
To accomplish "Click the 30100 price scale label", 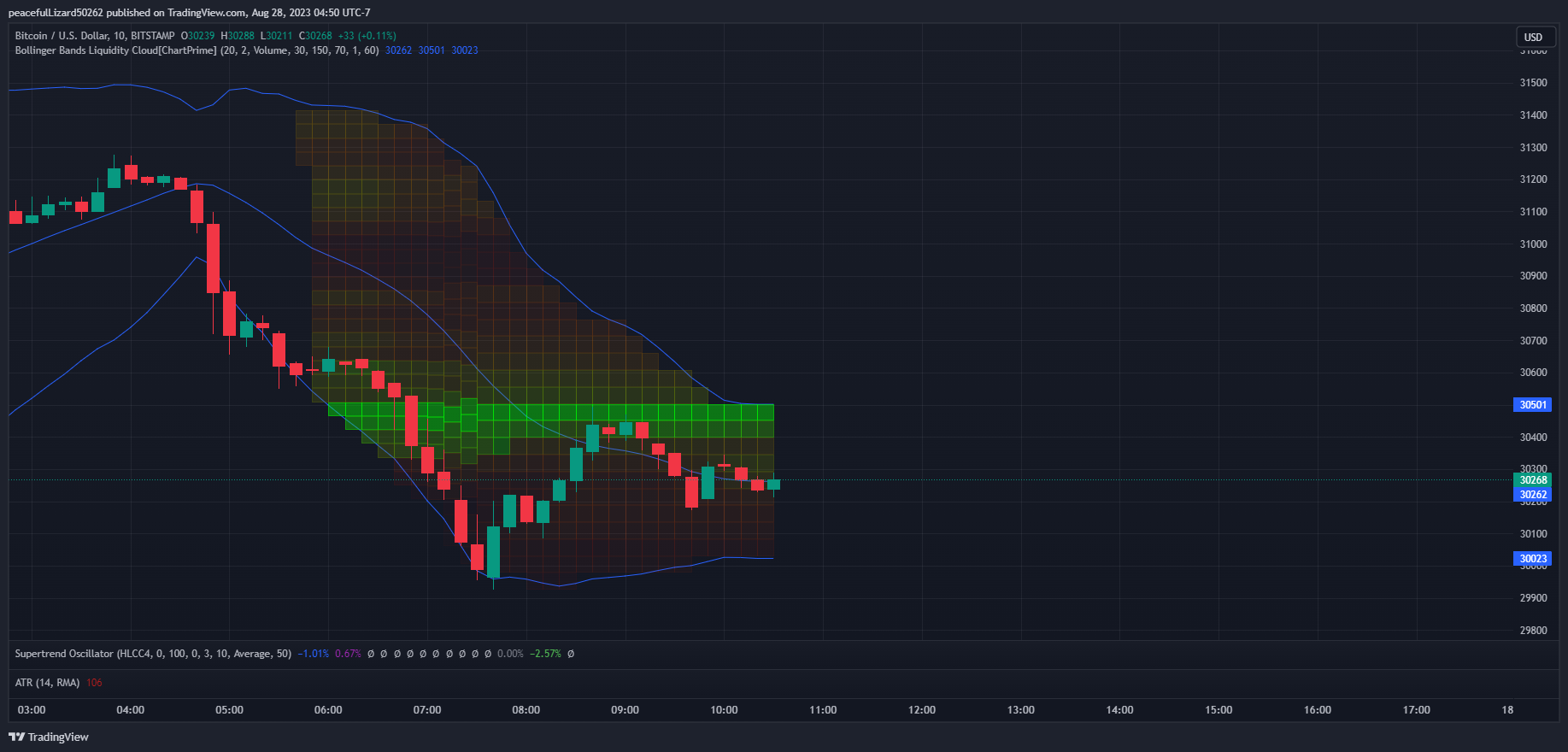I will [x=1533, y=534].
